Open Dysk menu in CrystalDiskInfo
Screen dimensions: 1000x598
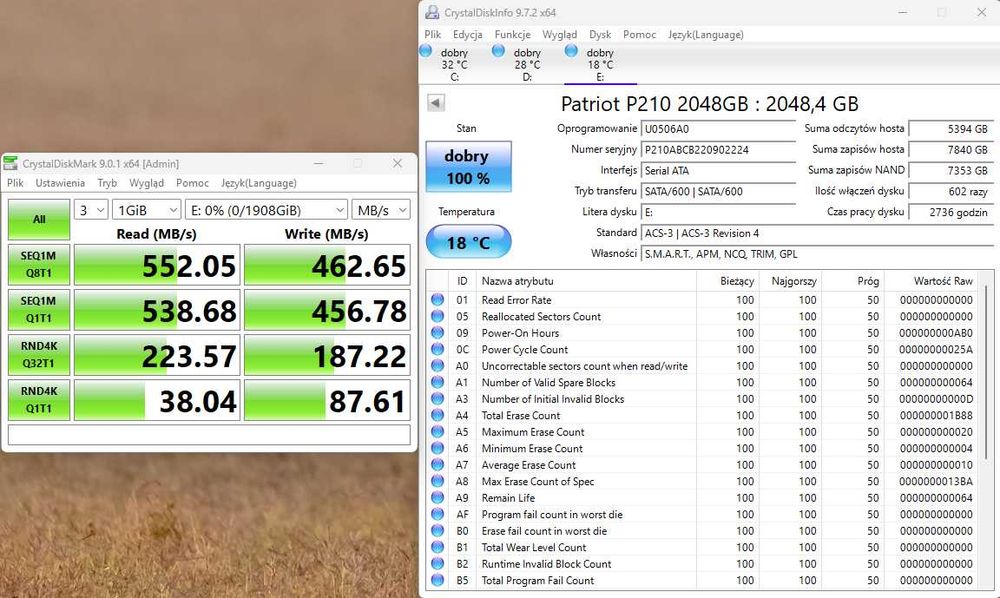click(x=600, y=34)
